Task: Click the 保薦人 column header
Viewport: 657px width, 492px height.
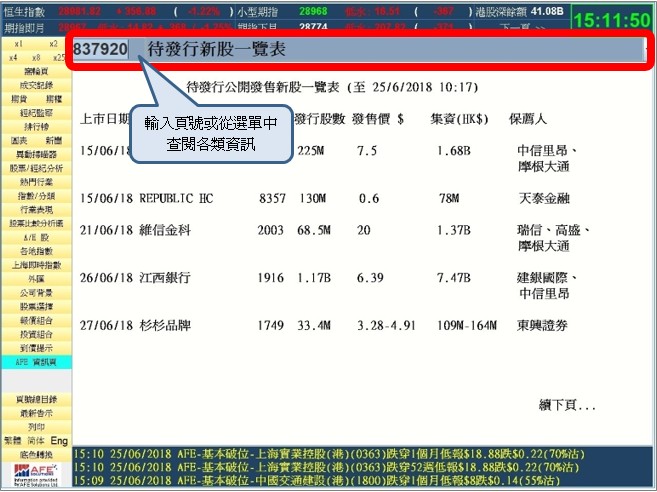Action: [528, 119]
